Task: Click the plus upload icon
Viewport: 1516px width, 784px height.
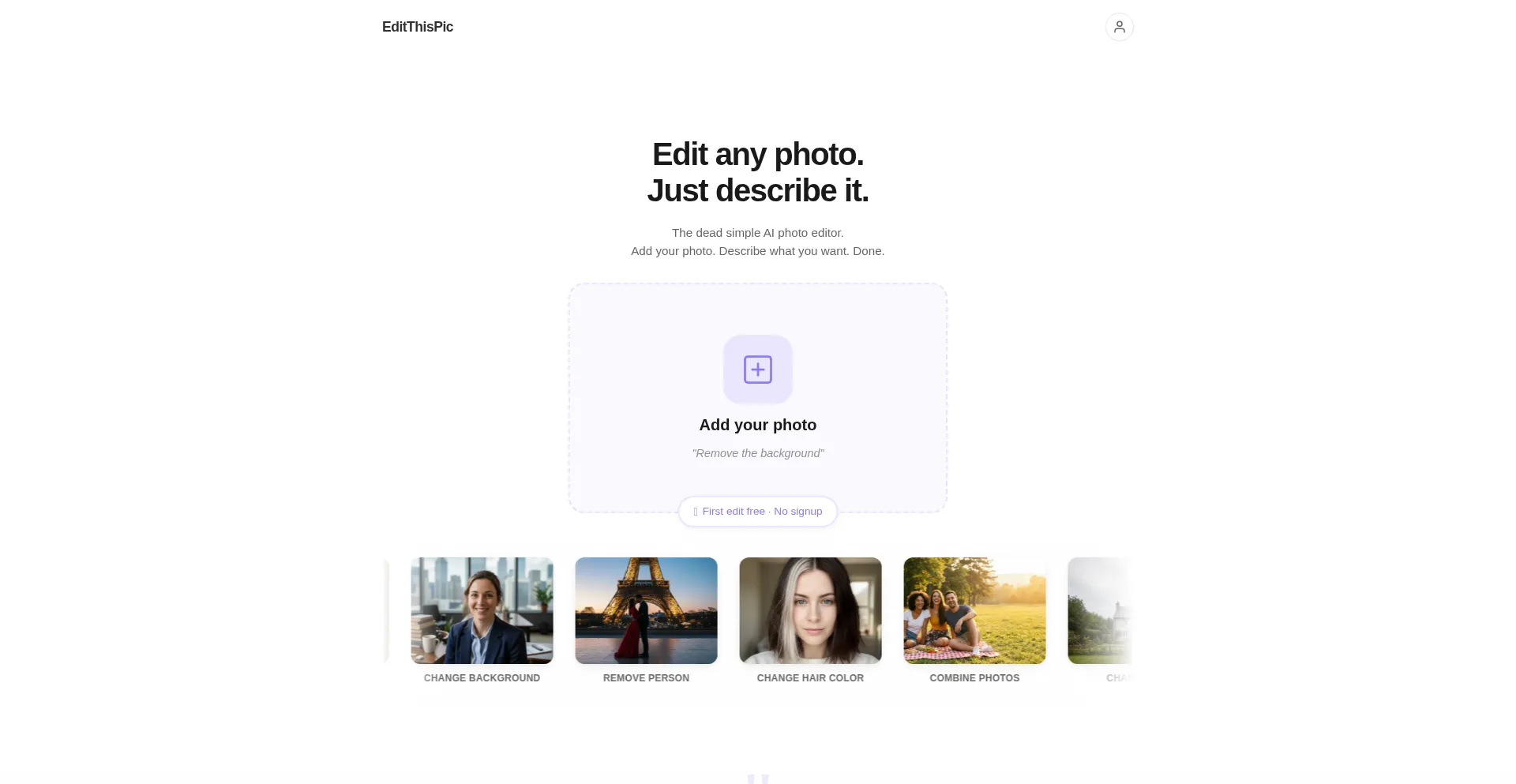Action: click(758, 369)
